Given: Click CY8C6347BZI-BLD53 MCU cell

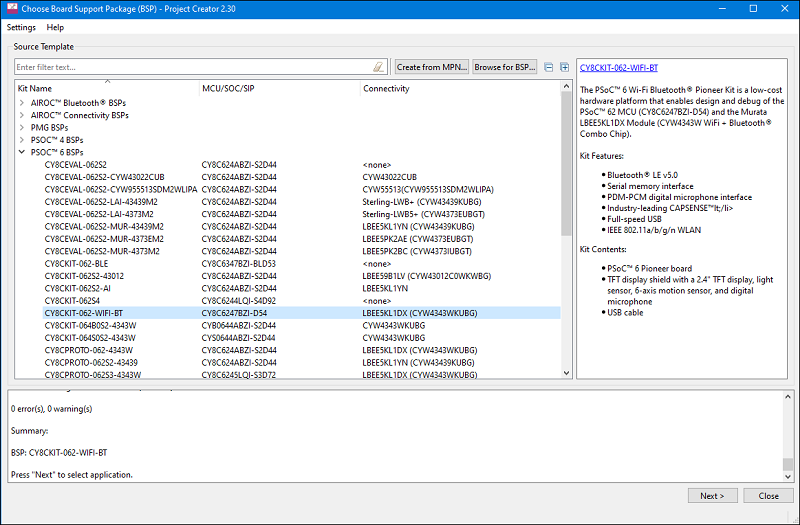Looking at the screenshot, I should [x=238, y=264].
